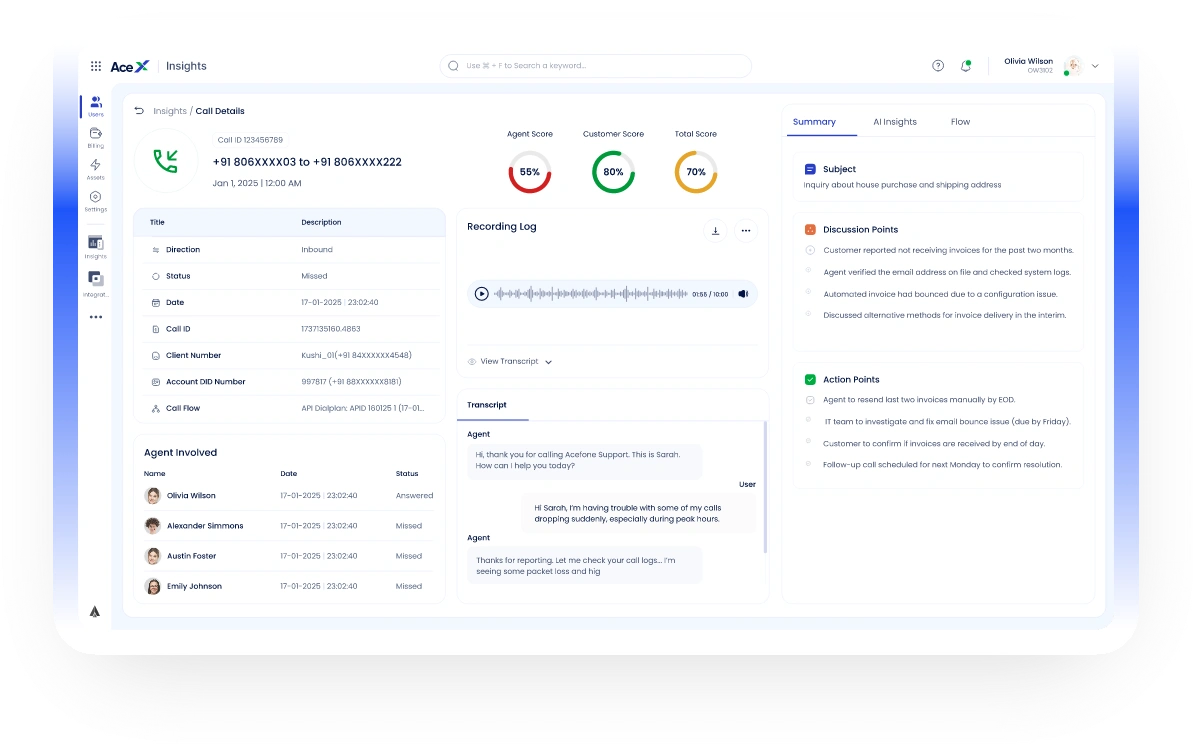Click Austin Foster's avatar
Image resolution: width=1193 pixels, height=744 pixels.
click(153, 556)
